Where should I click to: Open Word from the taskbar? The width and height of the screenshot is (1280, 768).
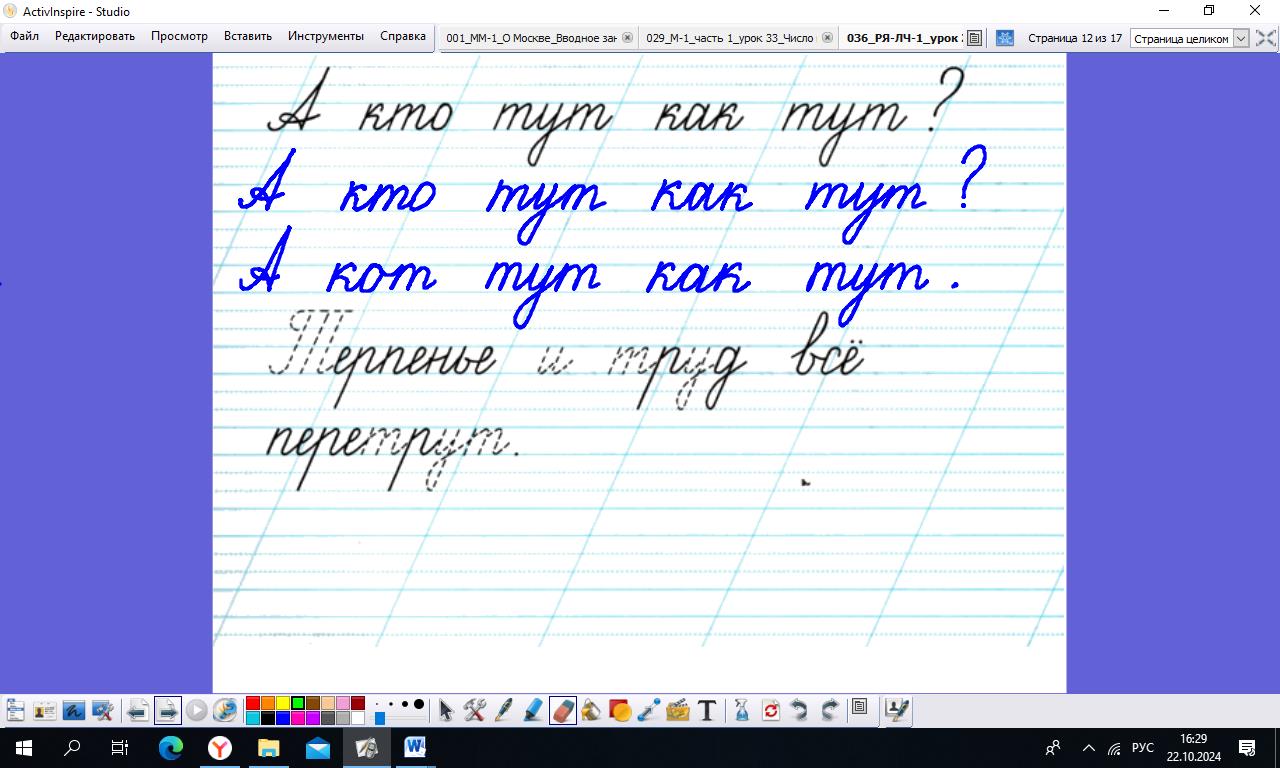pos(415,747)
